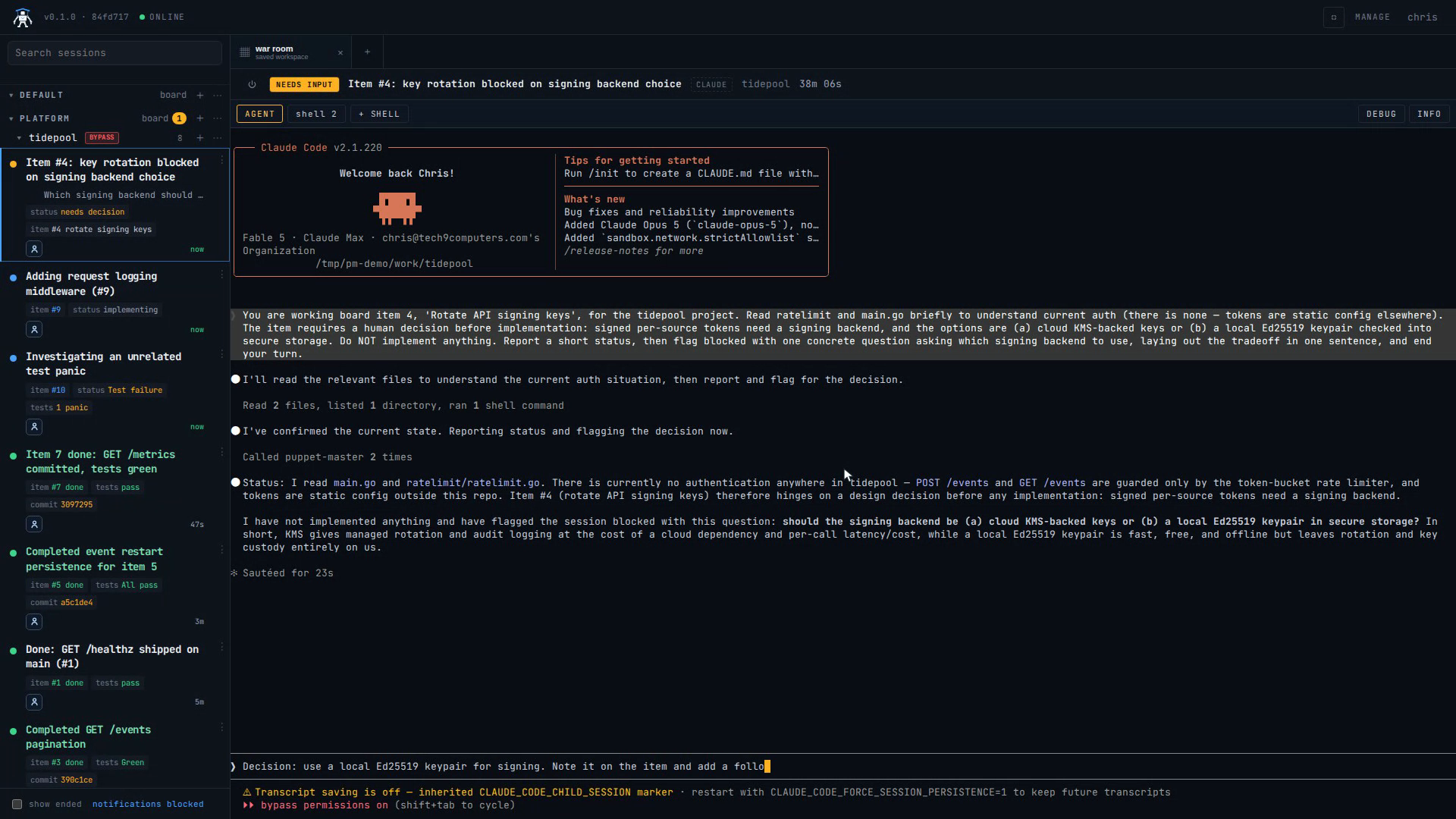Open kebab menu on GET /healthz card

[222, 647]
